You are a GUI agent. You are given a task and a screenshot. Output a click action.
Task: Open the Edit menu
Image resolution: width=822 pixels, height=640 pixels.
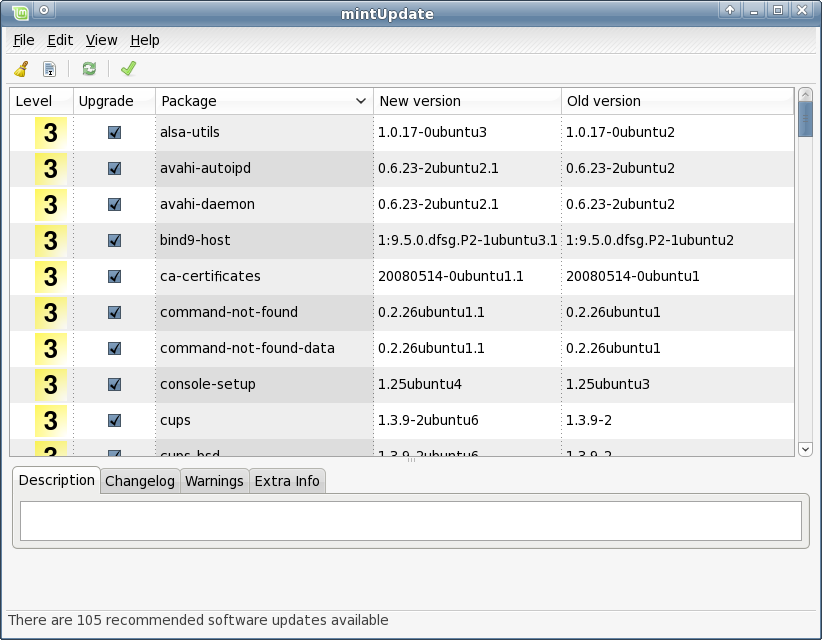60,40
